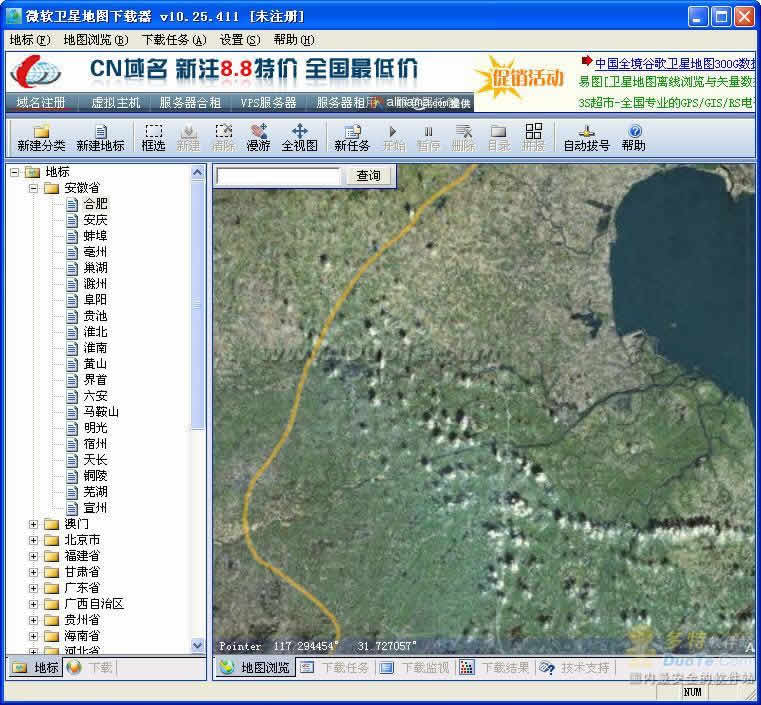This screenshot has width=761, height=705.
Task: Click the 新建地标 toolbar icon
Action: [100, 138]
